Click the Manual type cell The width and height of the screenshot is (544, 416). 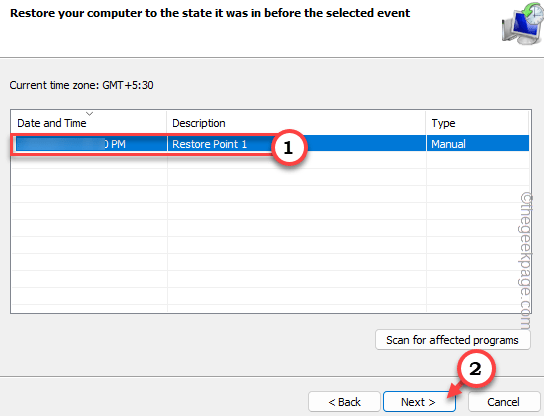click(x=448, y=144)
